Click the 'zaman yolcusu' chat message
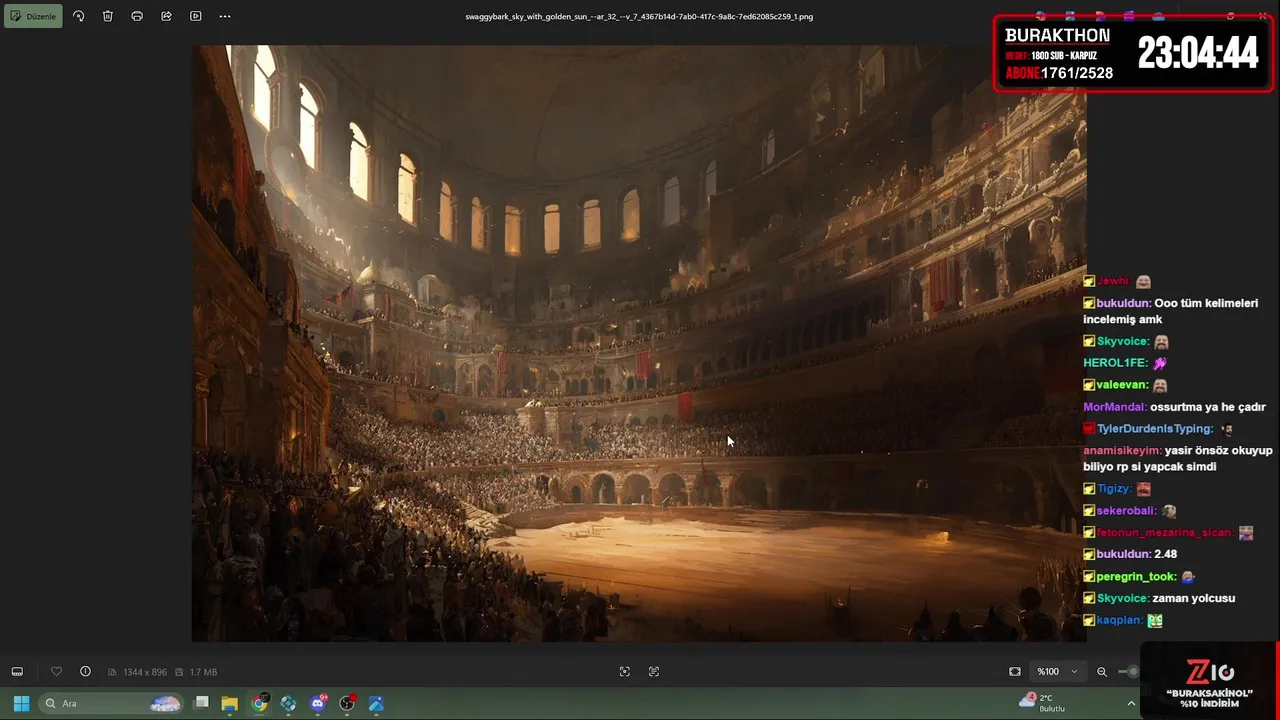This screenshot has width=1280, height=720. tap(1194, 598)
